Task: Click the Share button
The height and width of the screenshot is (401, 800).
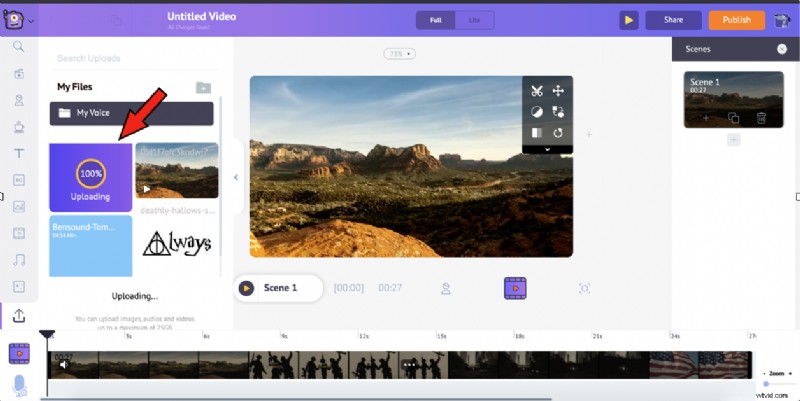Action: pos(673,20)
